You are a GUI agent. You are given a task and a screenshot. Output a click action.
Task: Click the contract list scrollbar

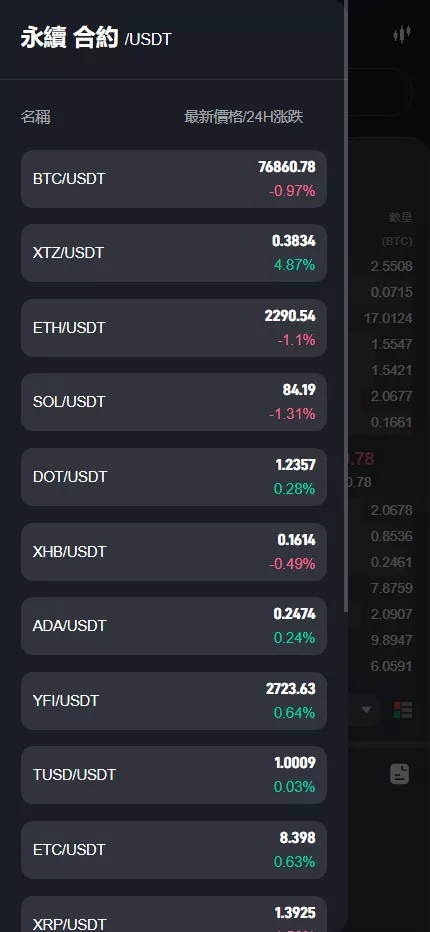pyautogui.click(x=346, y=306)
